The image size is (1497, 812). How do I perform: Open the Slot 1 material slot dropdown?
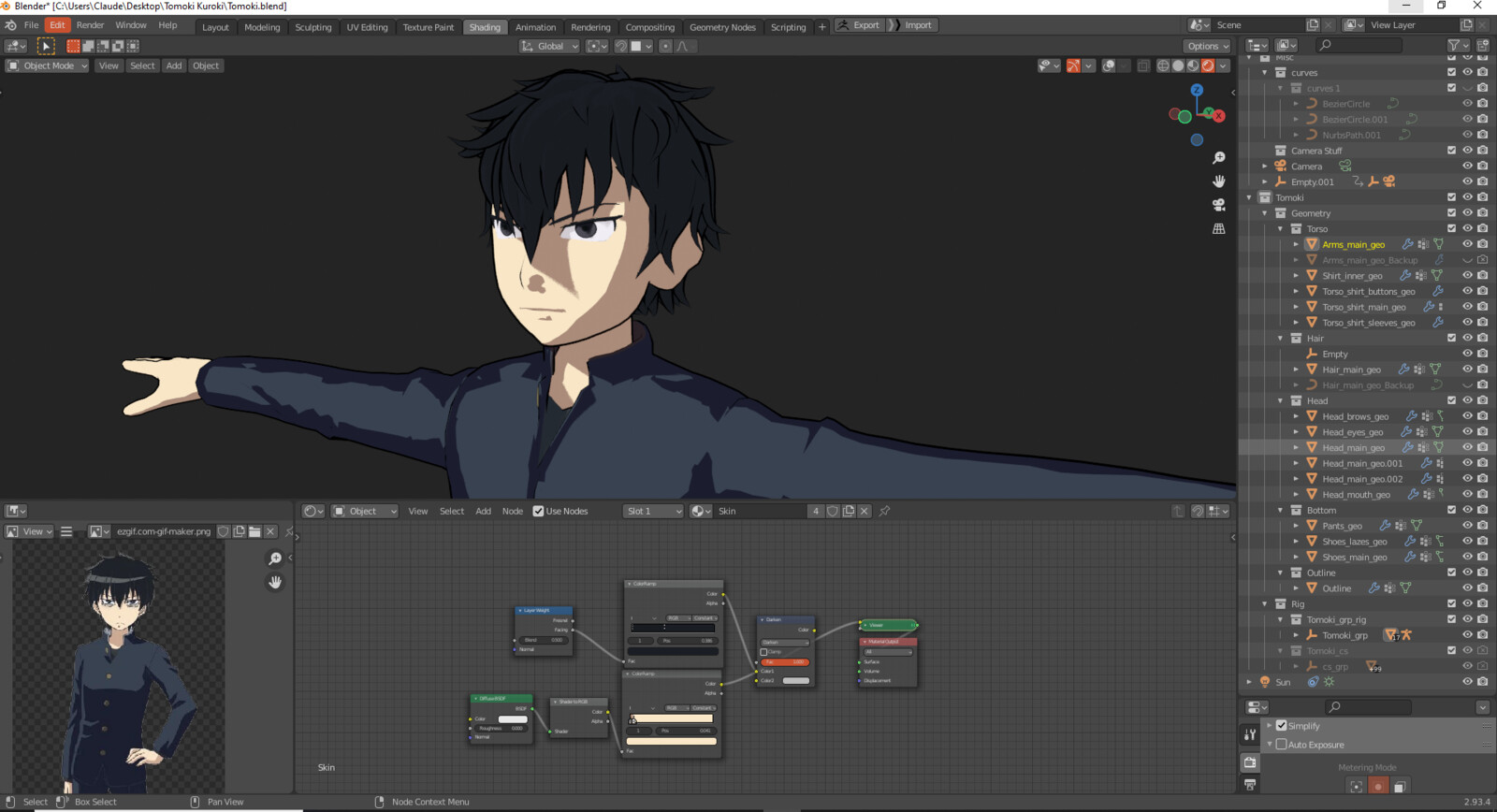click(654, 511)
